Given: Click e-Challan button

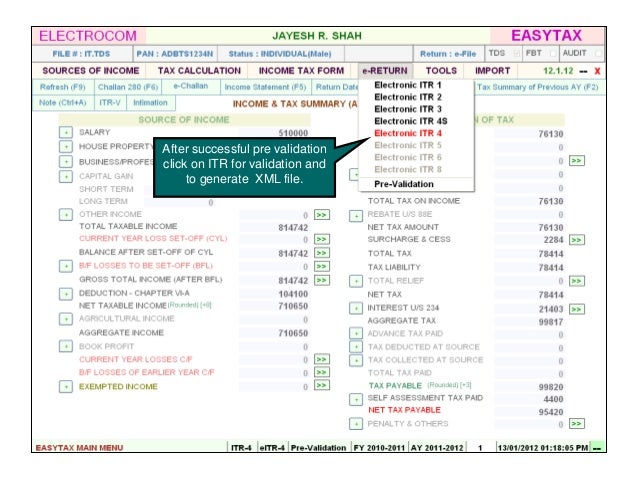Looking at the screenshot, I should click(x=190, y=86).
